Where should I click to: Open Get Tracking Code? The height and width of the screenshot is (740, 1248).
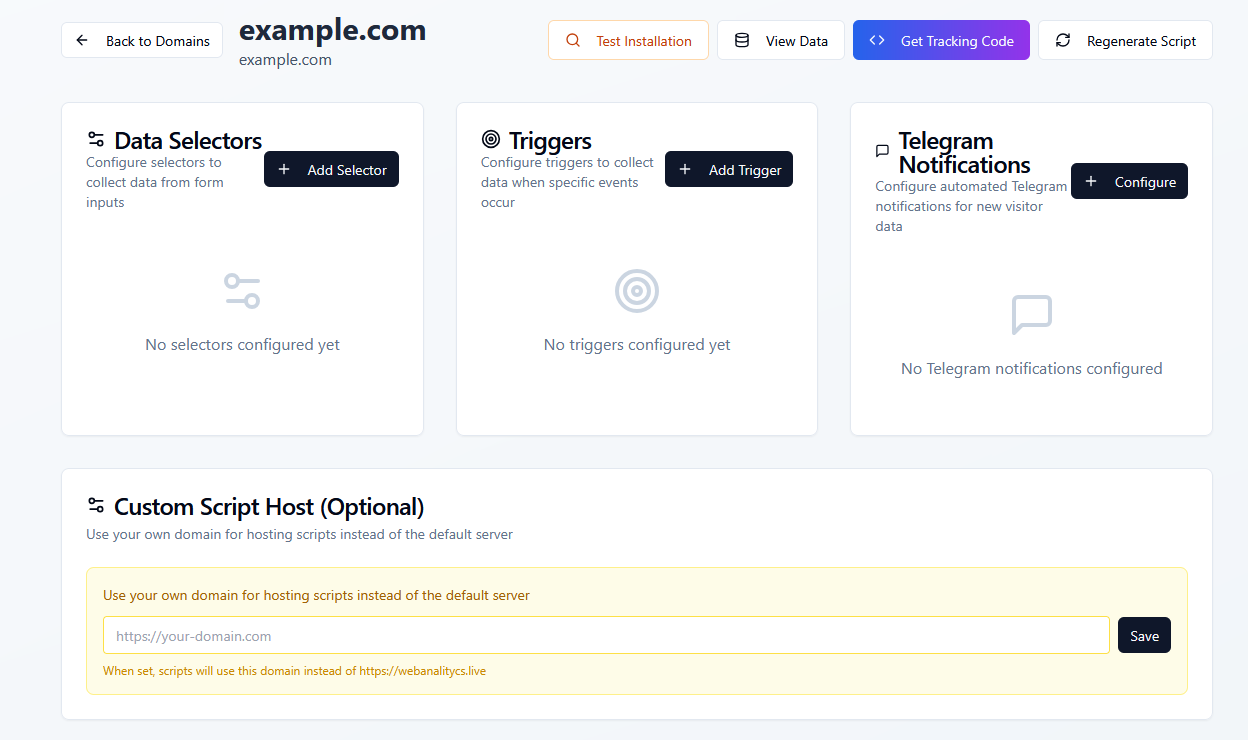(x=941, y=41)
